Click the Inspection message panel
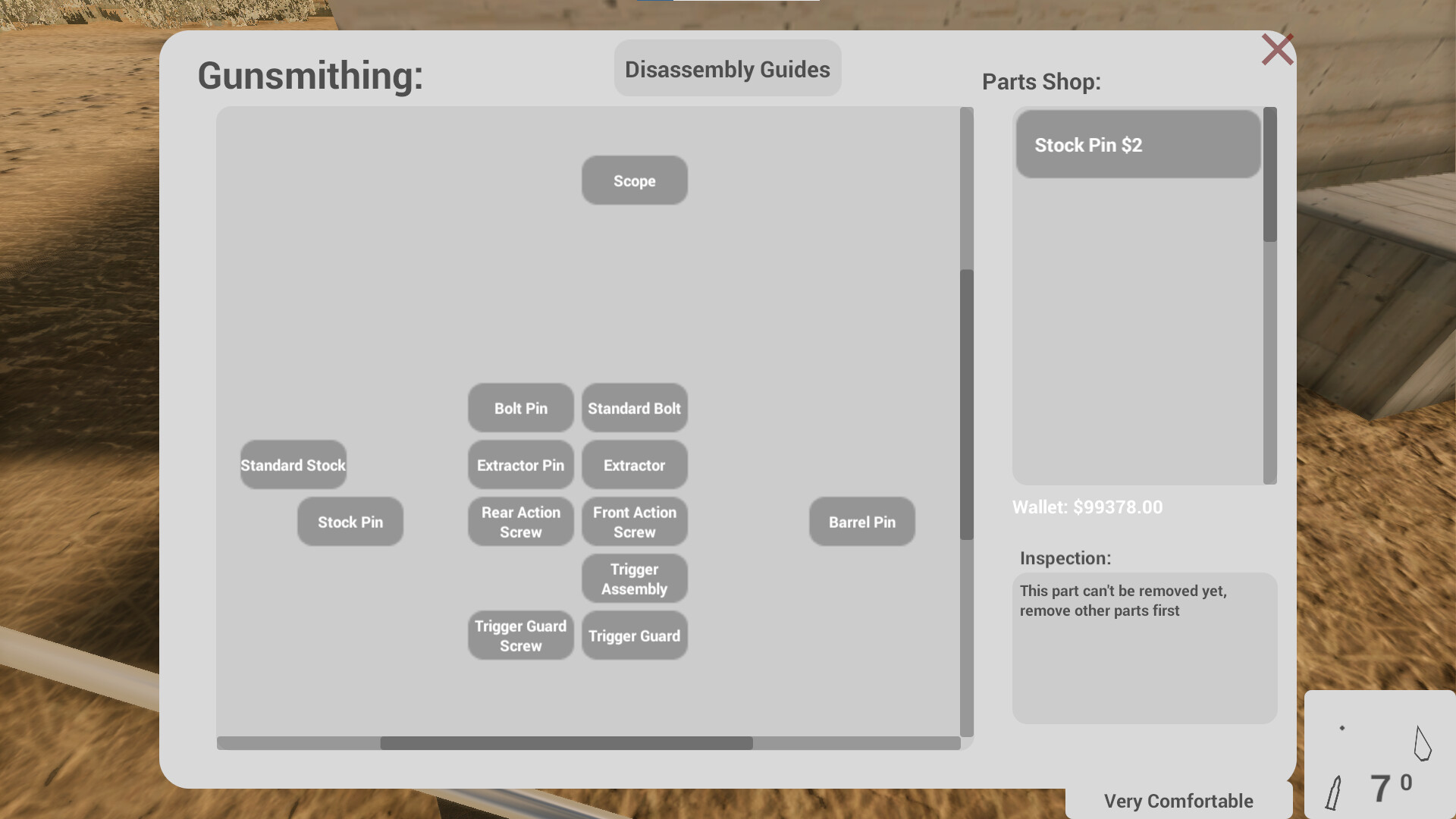The width and height of the screenshot is (1456, 819). pos(1144,648)
